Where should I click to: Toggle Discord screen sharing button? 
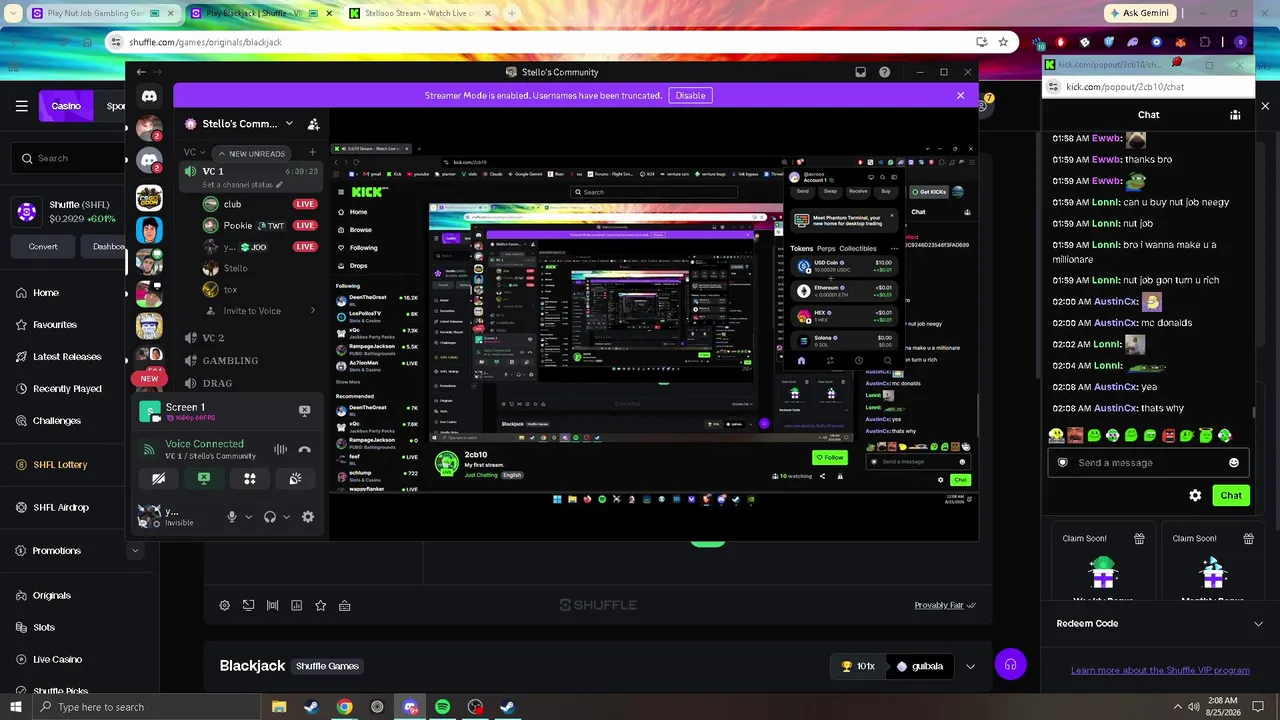[x=204, y=479]
